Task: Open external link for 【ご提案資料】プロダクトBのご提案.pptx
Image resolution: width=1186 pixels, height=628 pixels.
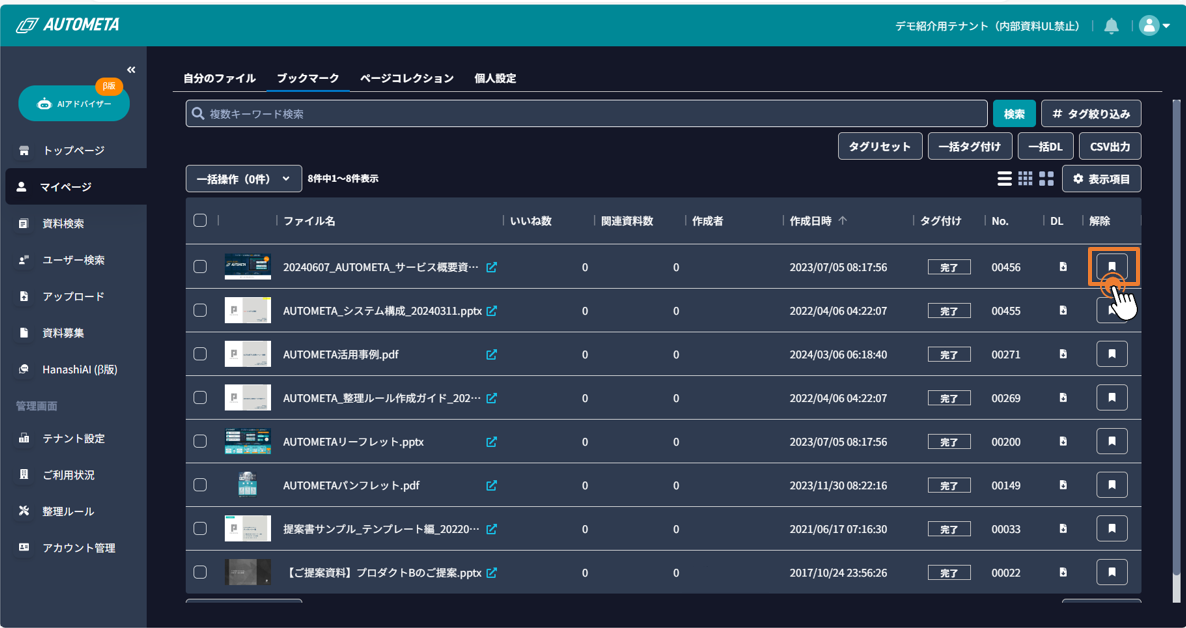Action: 492,573
